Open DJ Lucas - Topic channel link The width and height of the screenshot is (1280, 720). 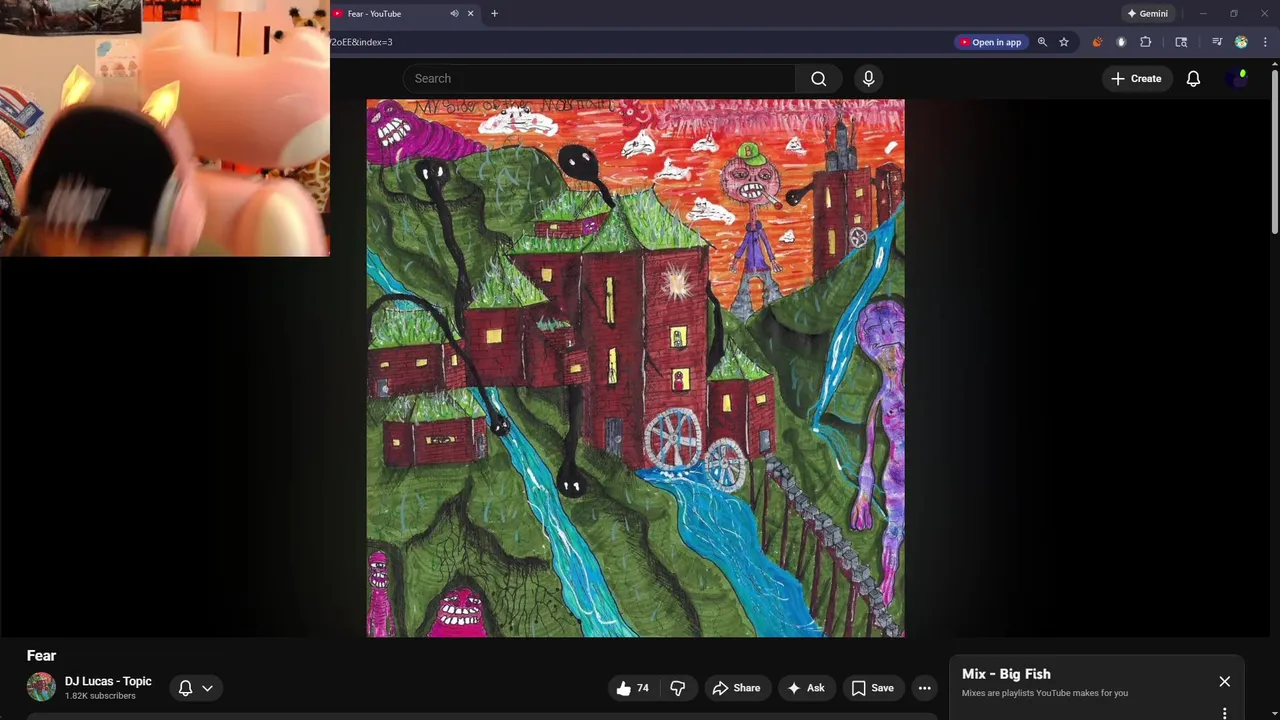(108, 681)
